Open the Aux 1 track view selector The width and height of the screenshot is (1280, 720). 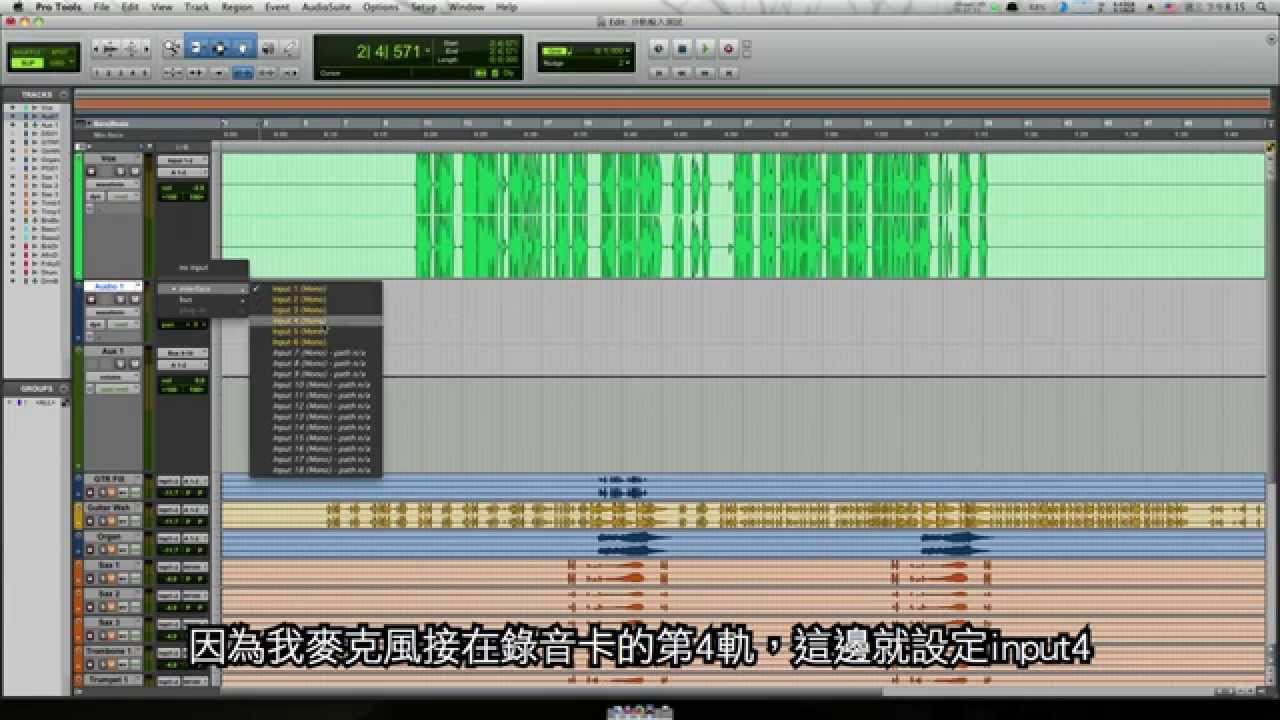point(112,376)
